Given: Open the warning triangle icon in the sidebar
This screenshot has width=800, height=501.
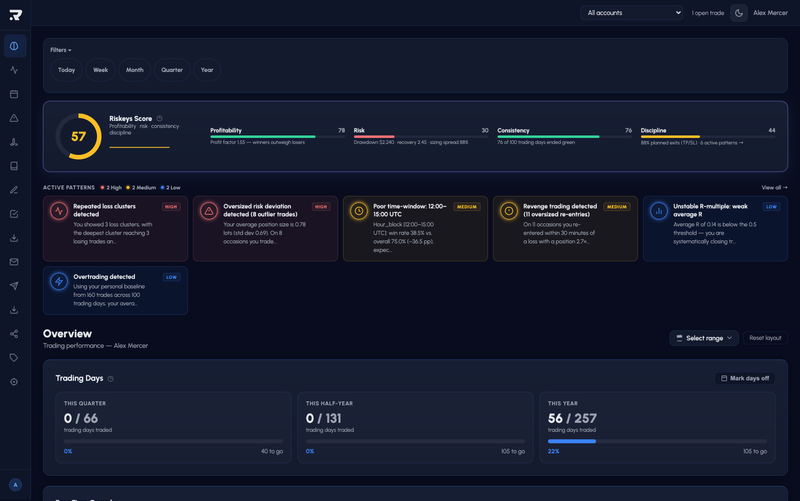Looking at the screenshot, I should (14, 118).
